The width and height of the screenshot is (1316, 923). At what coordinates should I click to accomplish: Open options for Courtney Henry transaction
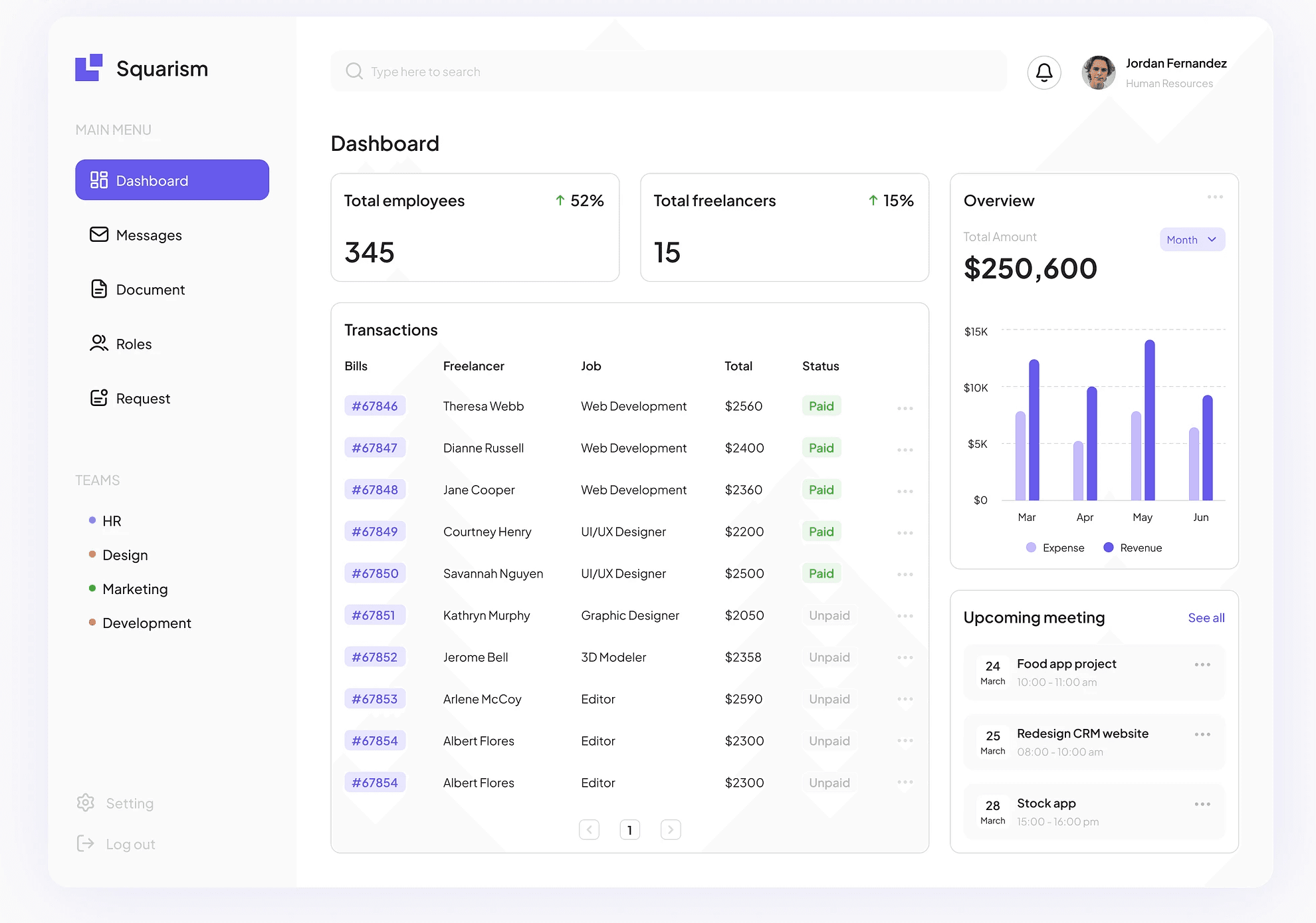905,533
